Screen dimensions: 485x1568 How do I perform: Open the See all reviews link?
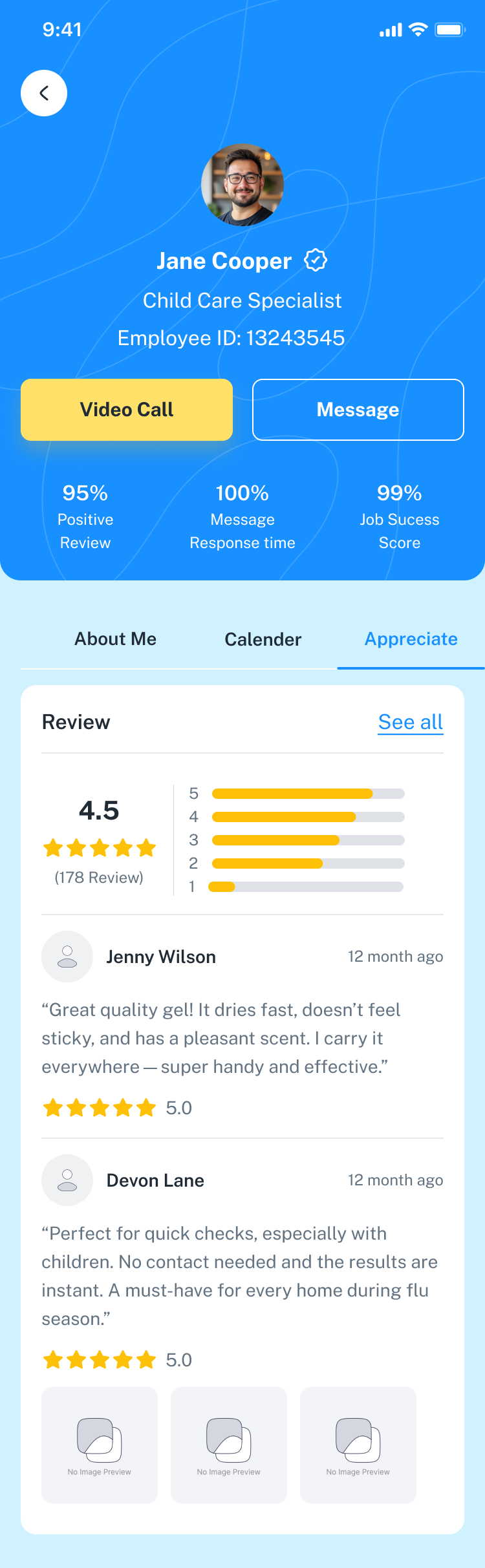point(411,722)
